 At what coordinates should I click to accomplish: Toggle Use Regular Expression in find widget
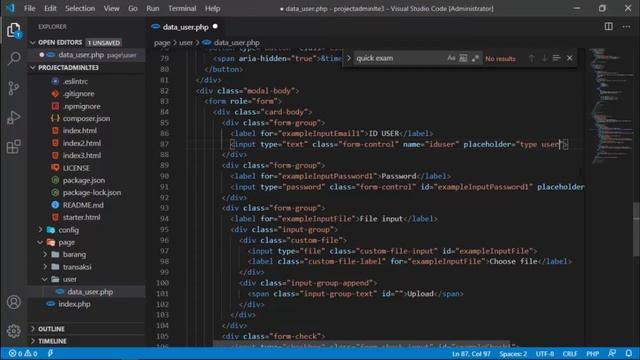[475, 58]
